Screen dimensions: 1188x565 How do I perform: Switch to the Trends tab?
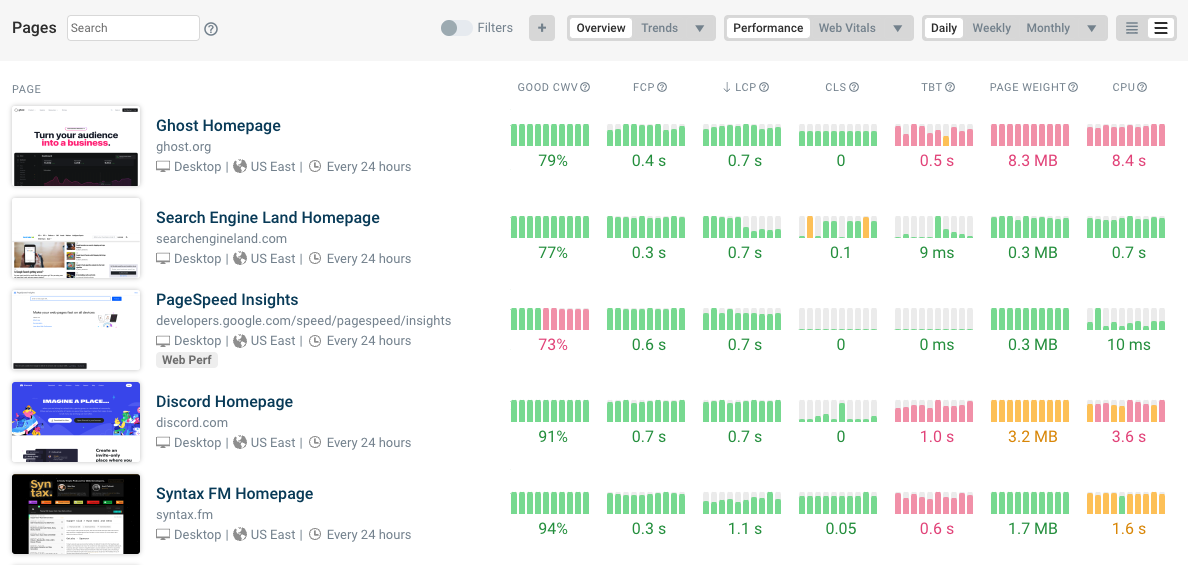659,28
